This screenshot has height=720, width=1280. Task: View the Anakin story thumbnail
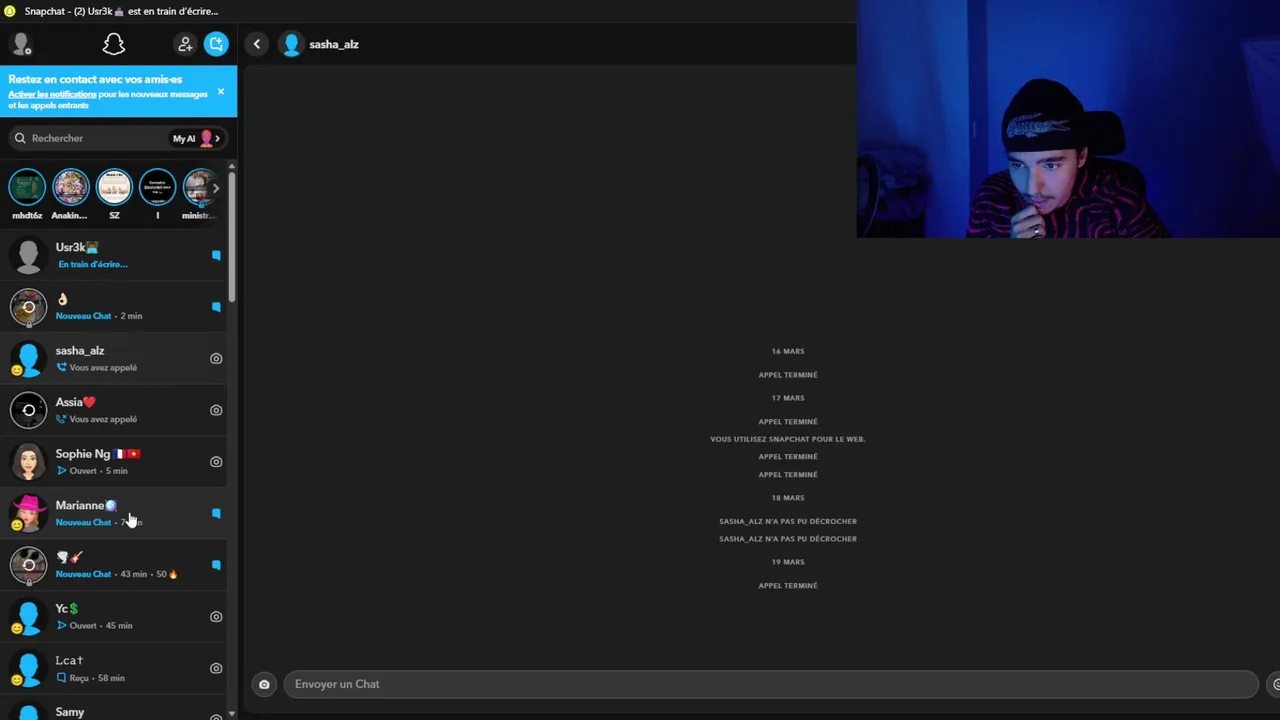click(x=70, y=187)
